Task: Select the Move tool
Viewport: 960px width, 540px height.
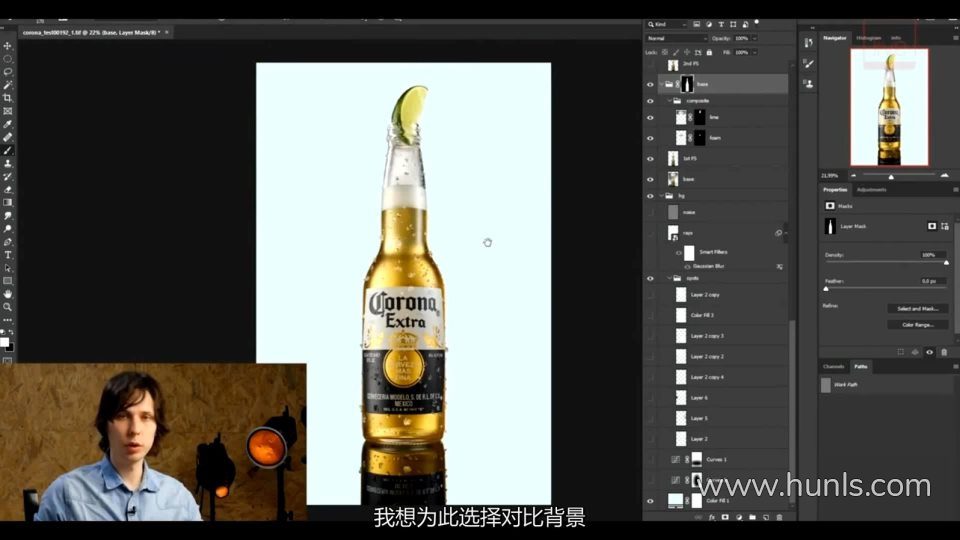Action: coord(7,46)
